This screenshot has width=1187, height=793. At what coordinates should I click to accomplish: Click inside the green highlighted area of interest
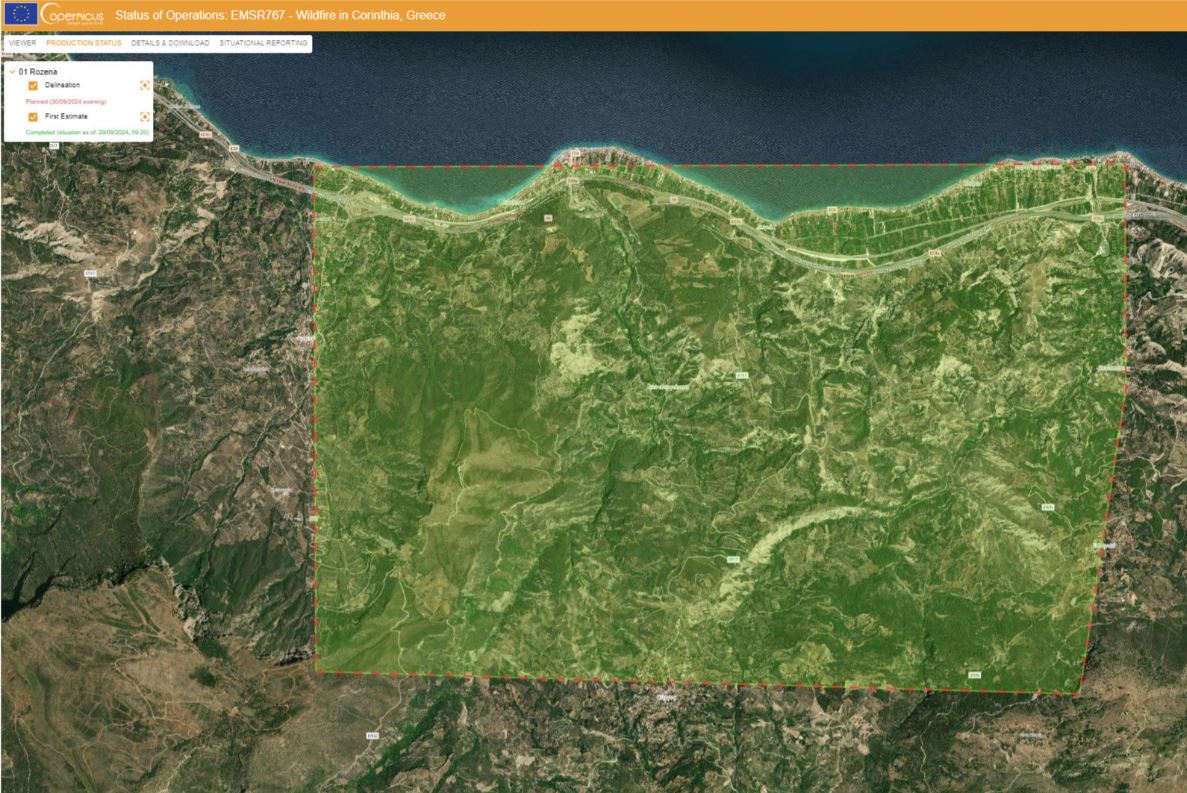(700, 450)
